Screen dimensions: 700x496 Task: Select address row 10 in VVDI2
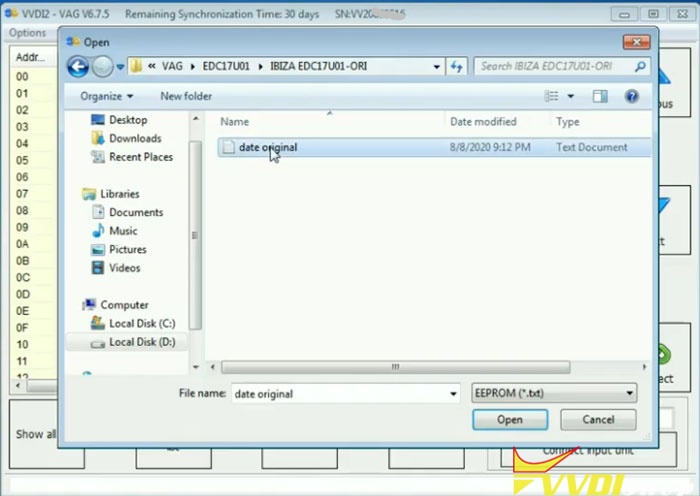(22, 345)
